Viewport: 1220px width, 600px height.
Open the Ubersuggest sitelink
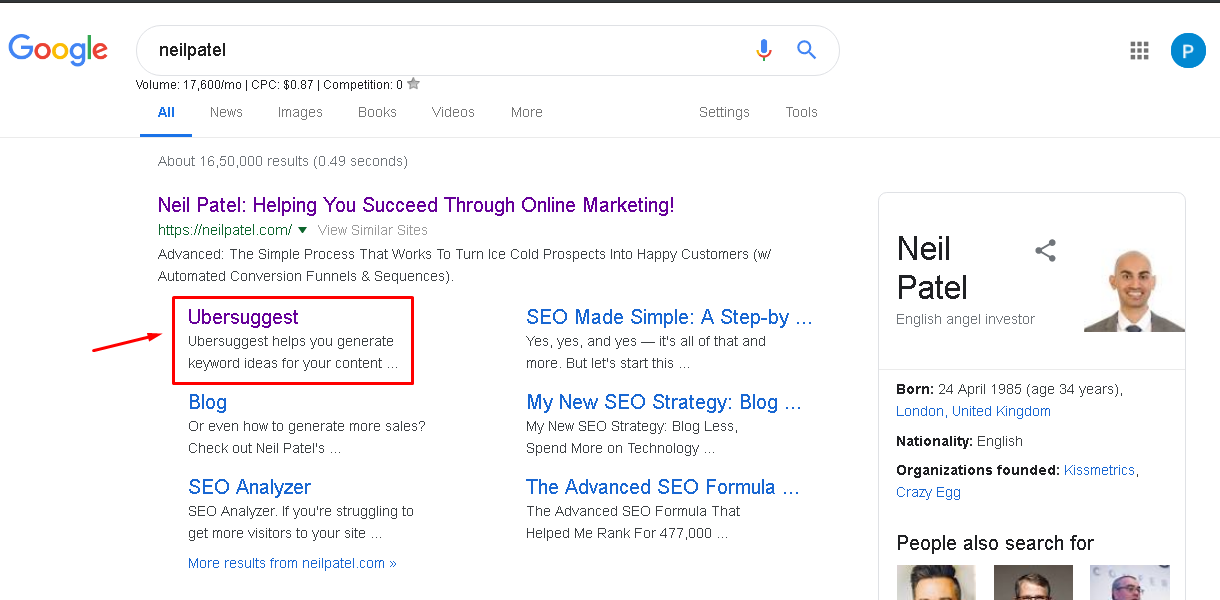click(243, 317)
